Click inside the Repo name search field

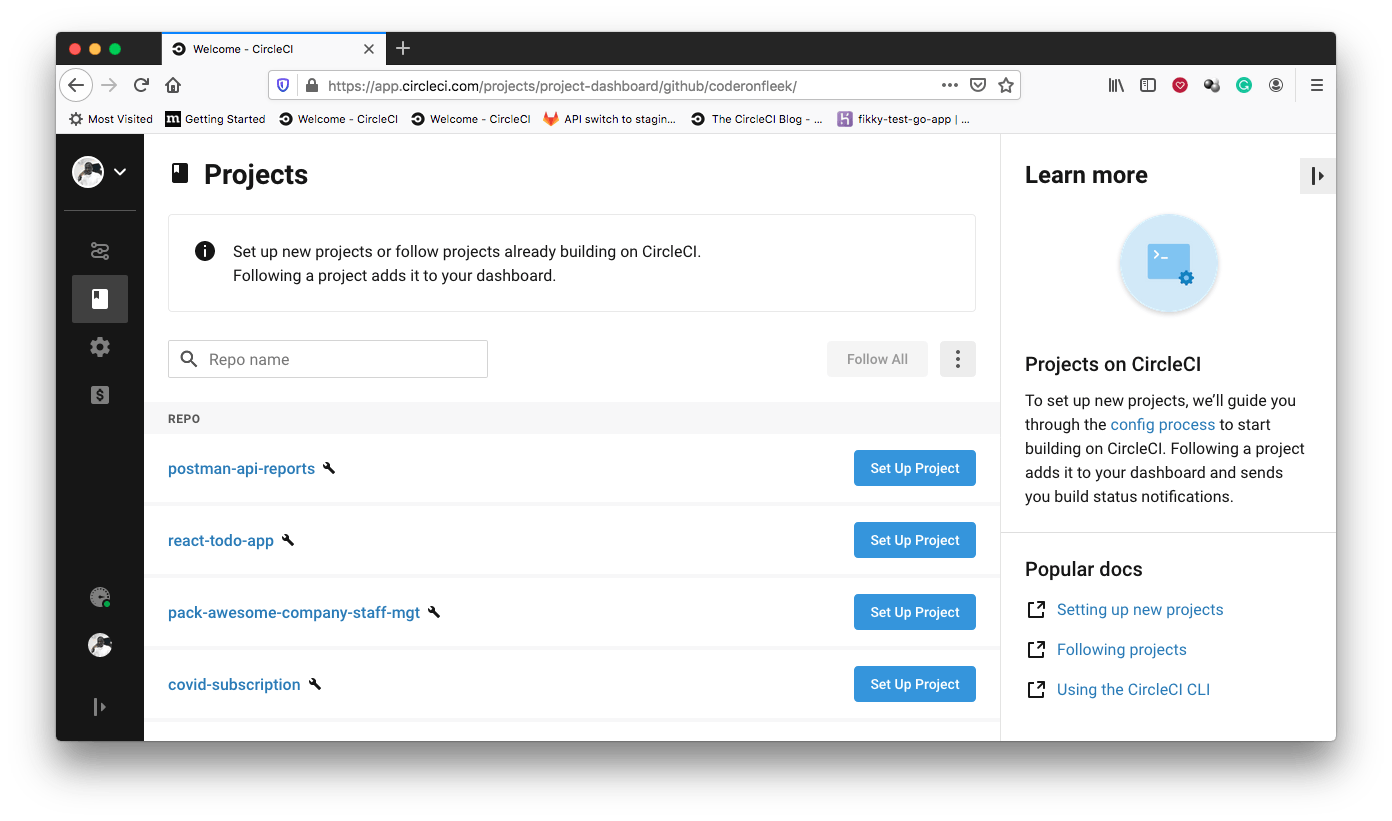[x=328, y=358]
